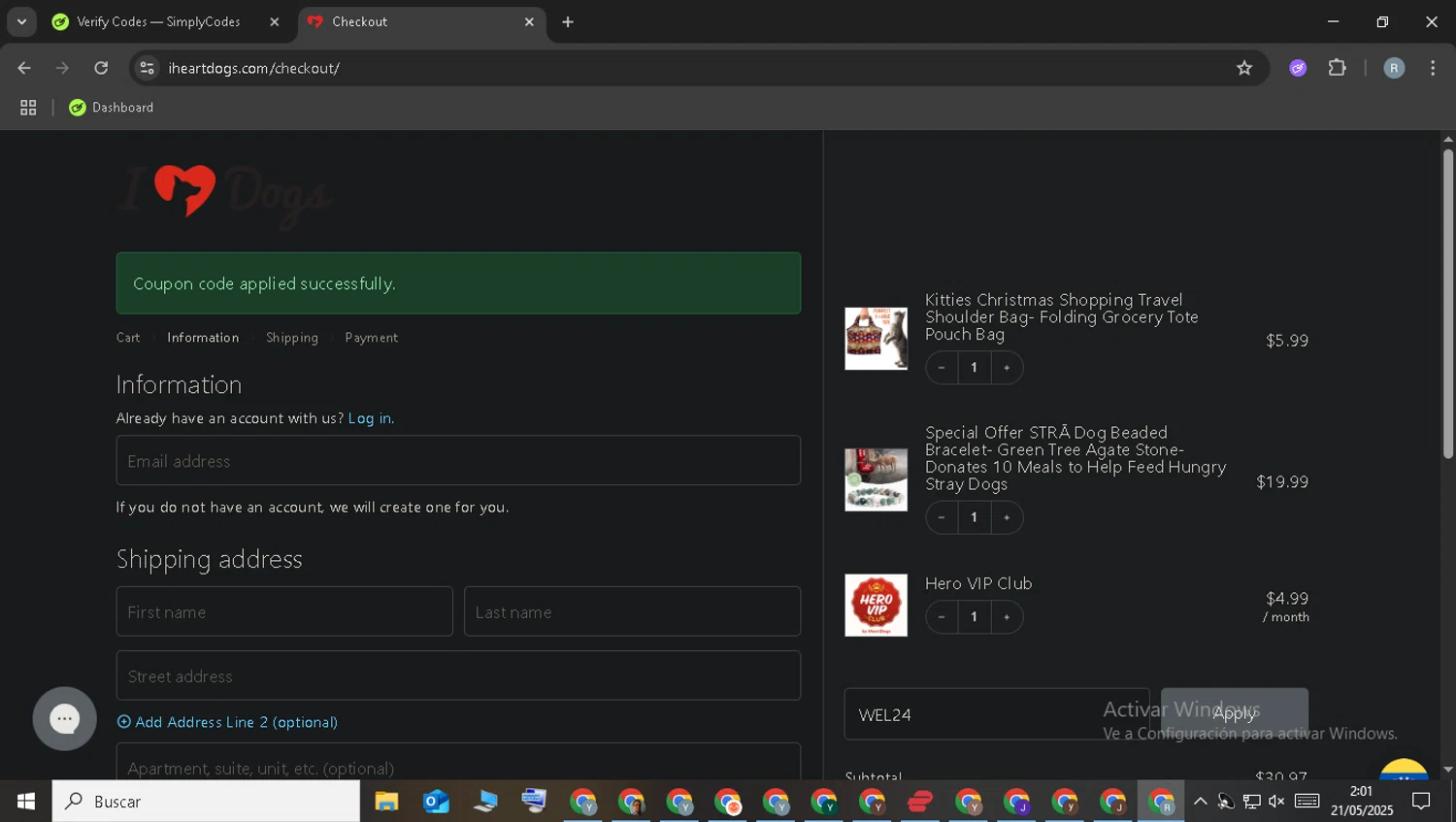Focus the Street address field

point(458,675)
